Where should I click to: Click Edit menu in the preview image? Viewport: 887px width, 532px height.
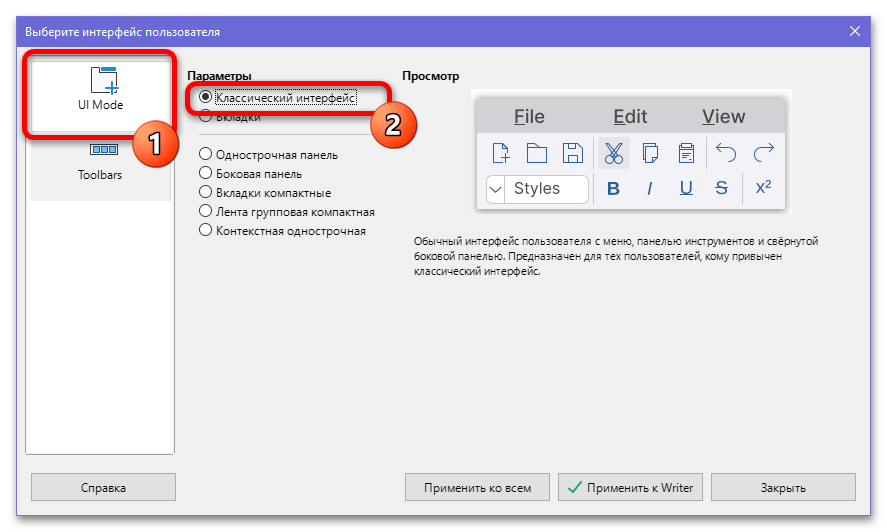pos(630,117)
